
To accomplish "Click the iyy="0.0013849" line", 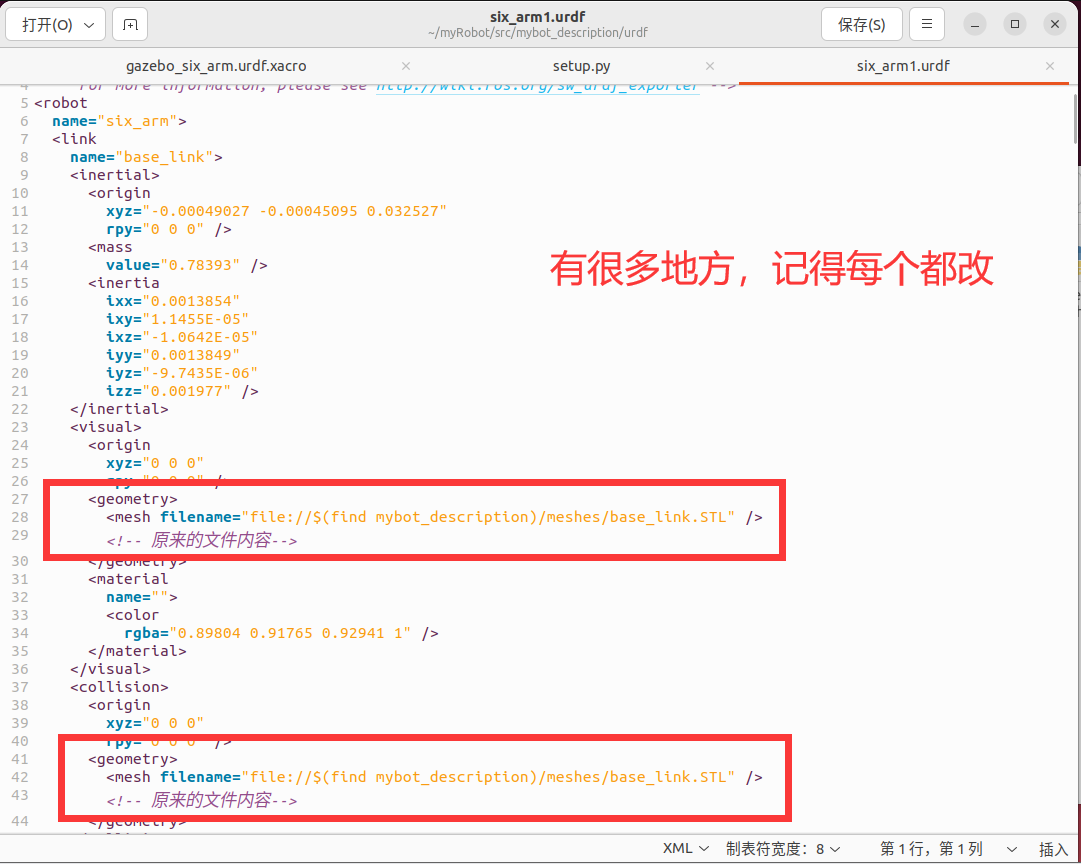I will pyautogui.click(x=173, y=355).
